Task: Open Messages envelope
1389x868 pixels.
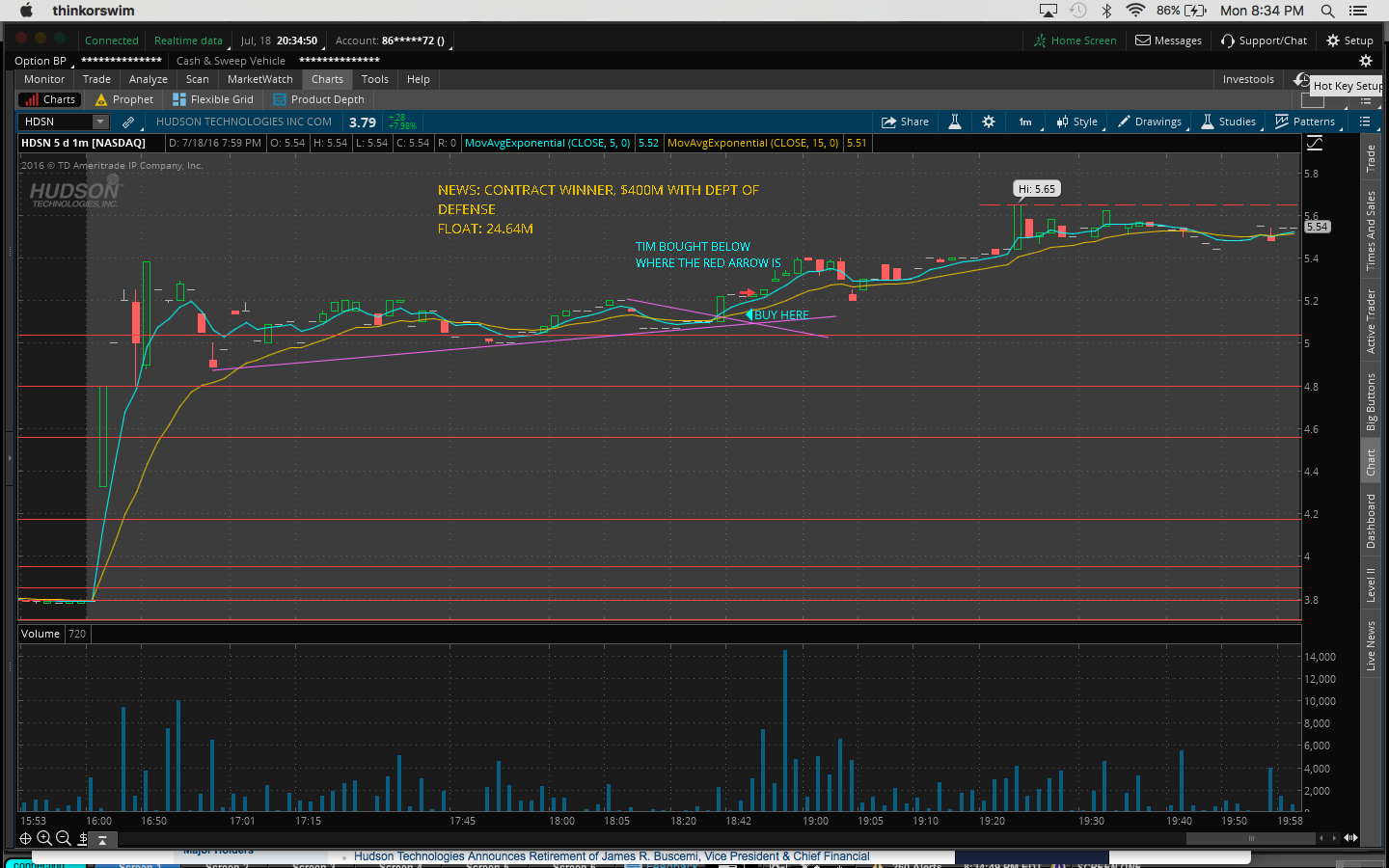Action: (1168, 41)
